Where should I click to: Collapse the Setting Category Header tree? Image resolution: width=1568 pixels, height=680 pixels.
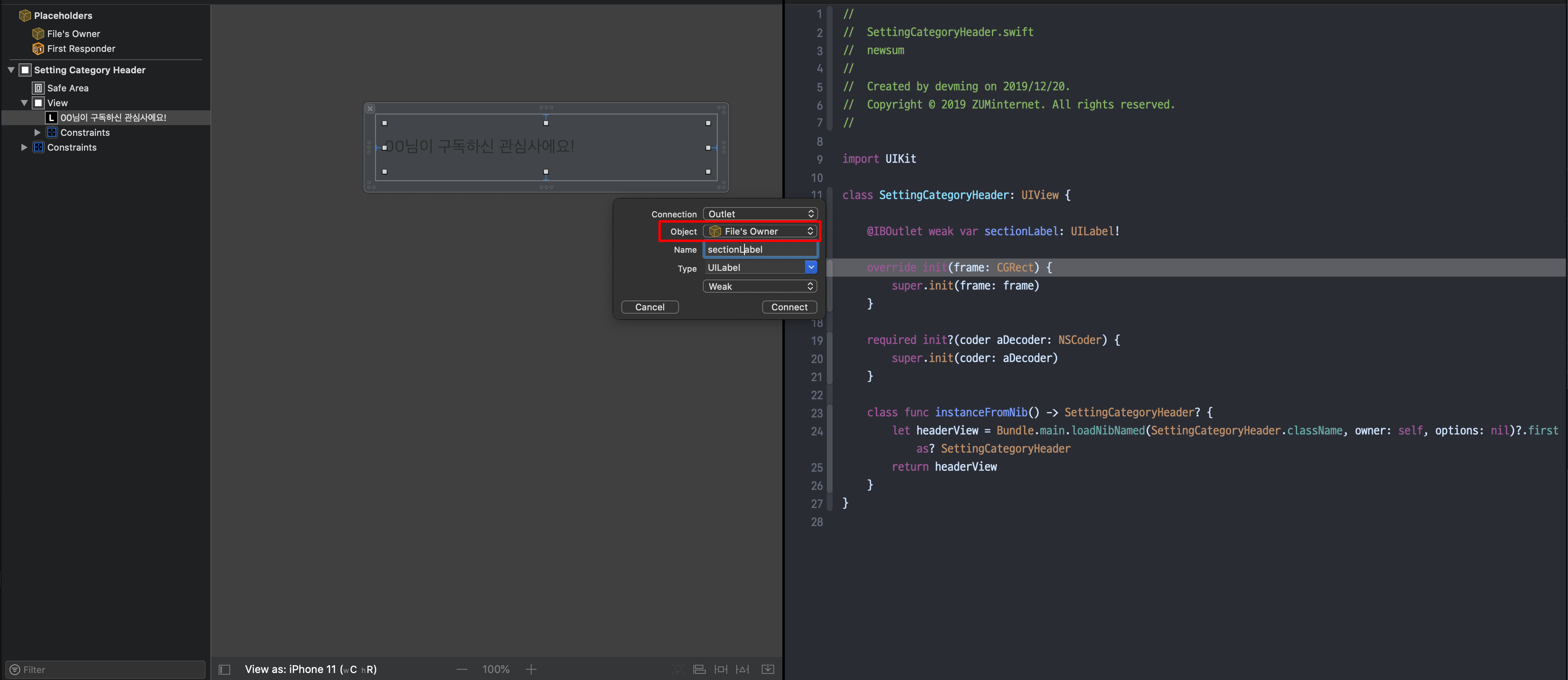pos(11,70)
